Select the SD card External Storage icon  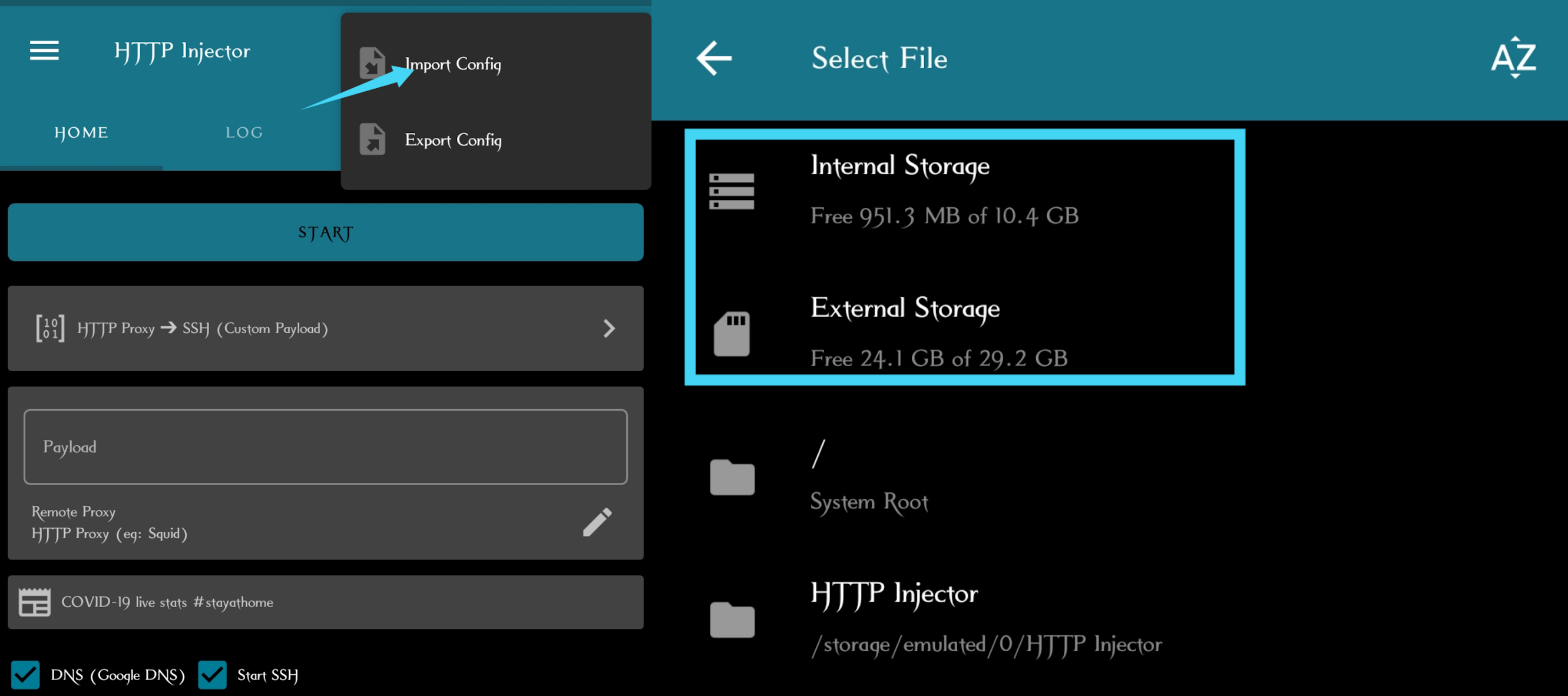pyautogui.click(x=732, y=333)
